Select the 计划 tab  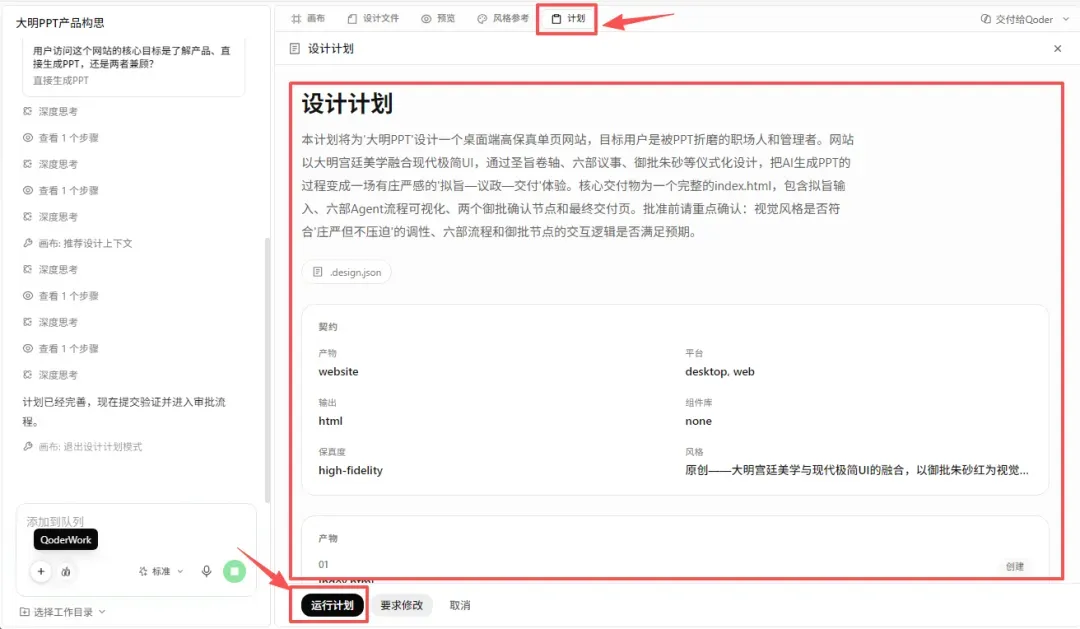coord(568,19)
